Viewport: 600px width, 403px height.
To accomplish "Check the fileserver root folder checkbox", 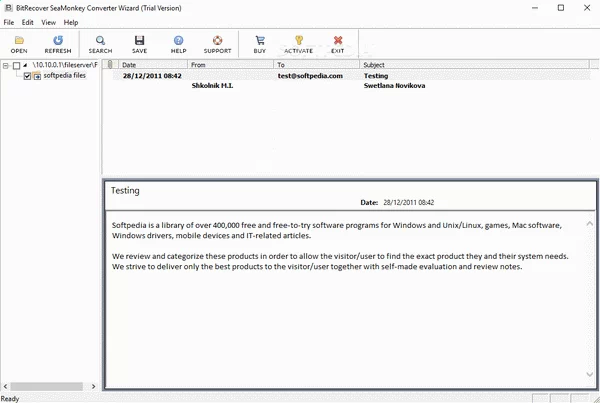I will [16, 65].
